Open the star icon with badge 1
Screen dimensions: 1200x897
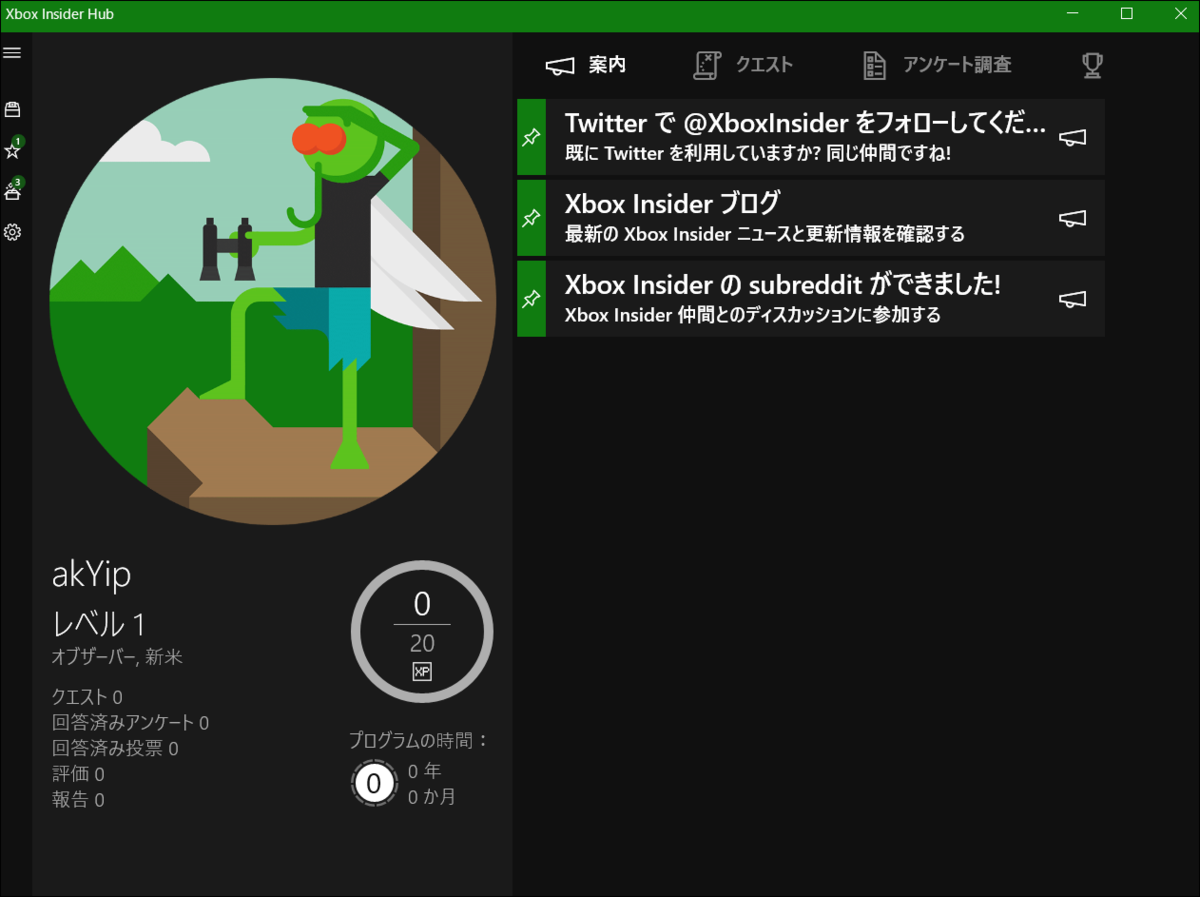point(13,150)
